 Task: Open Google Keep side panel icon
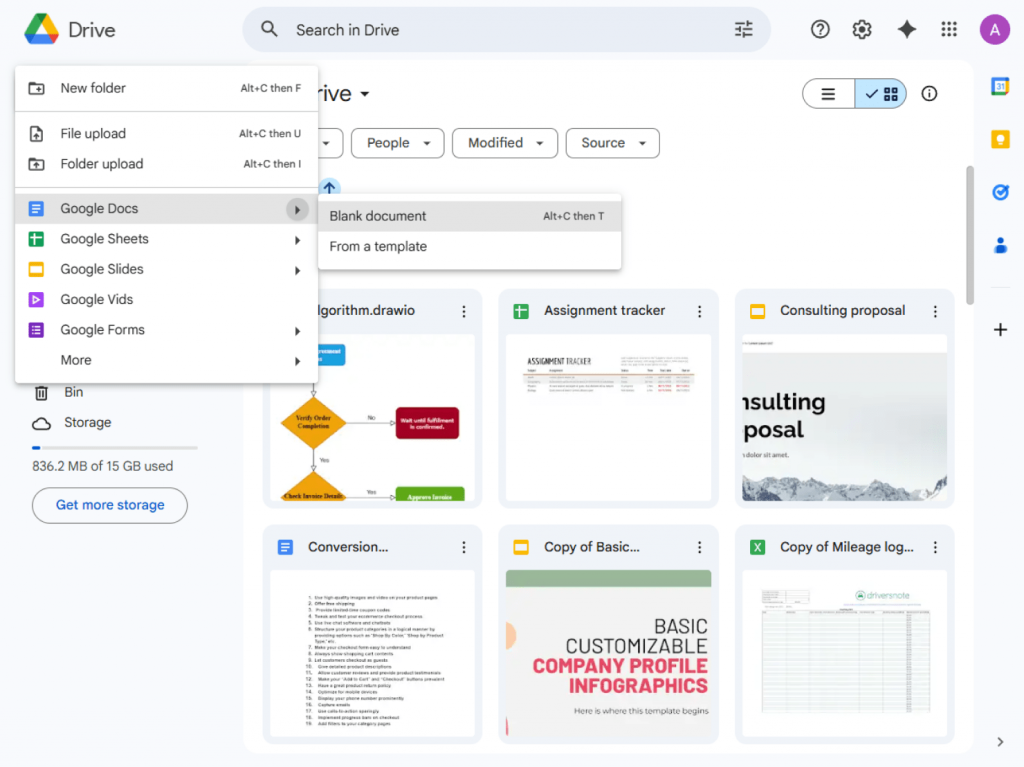tap(1000, 139)
